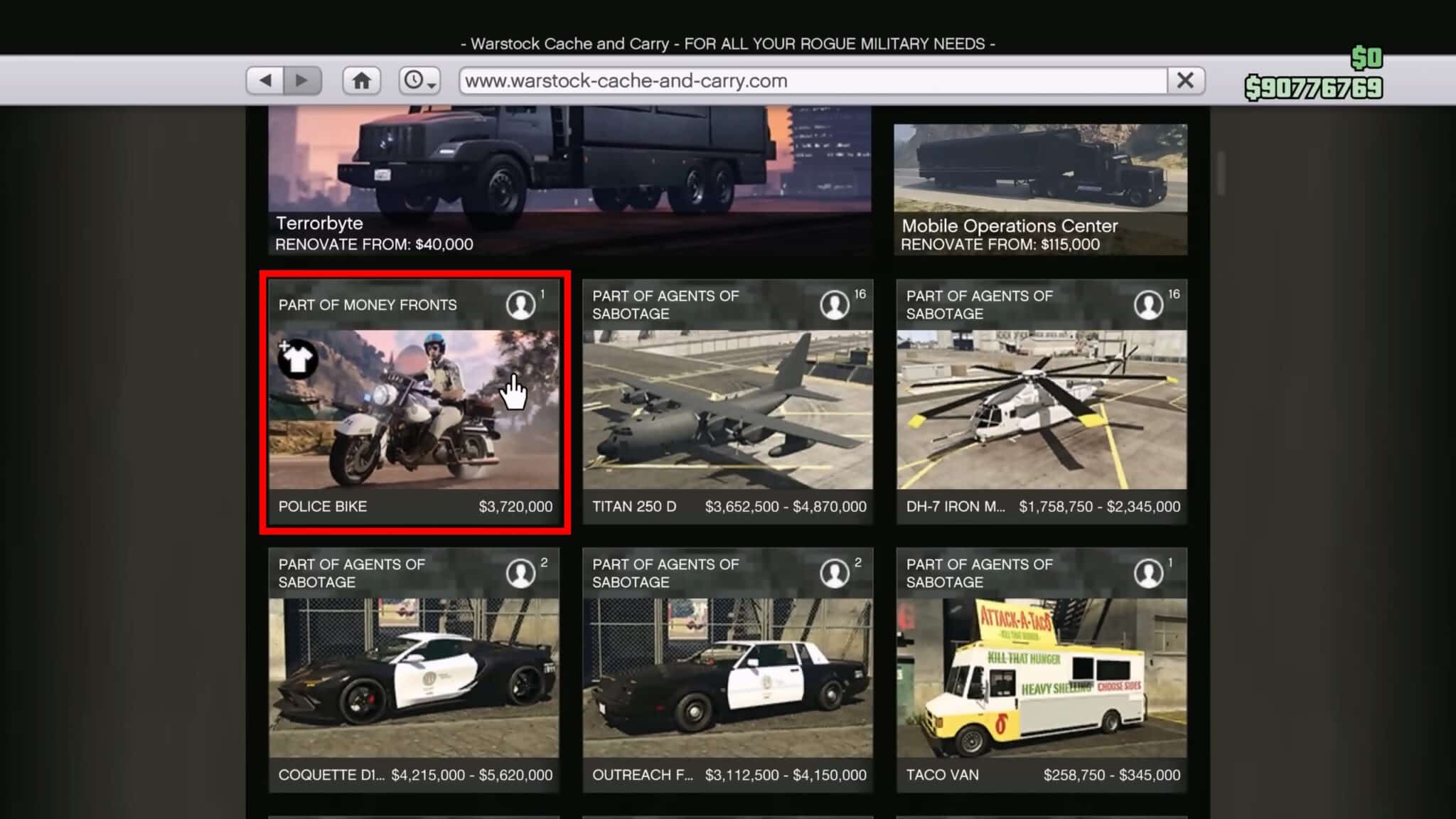Click the outfit shirt icon on Police Bike
The height and width of the screenshot is (819, 1456).
click(297, 358)
